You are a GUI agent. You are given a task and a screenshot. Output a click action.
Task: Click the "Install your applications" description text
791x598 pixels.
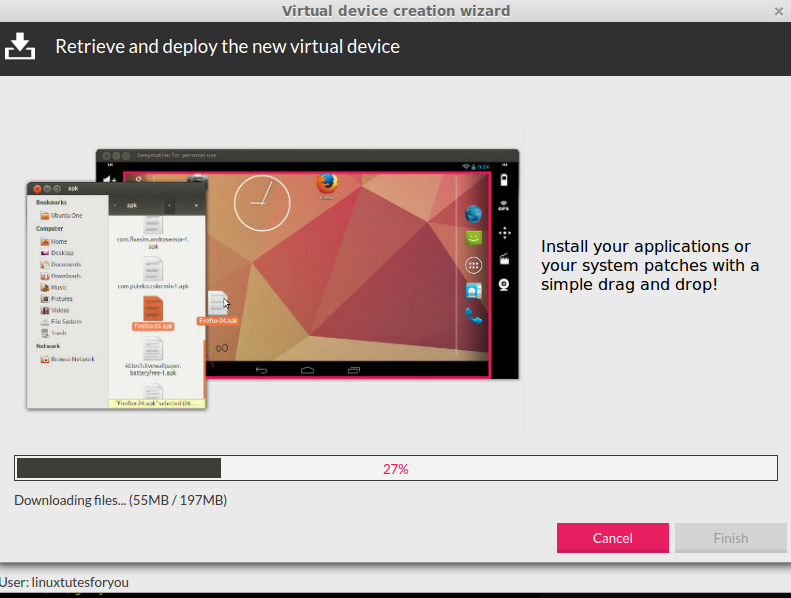(650, 265)
